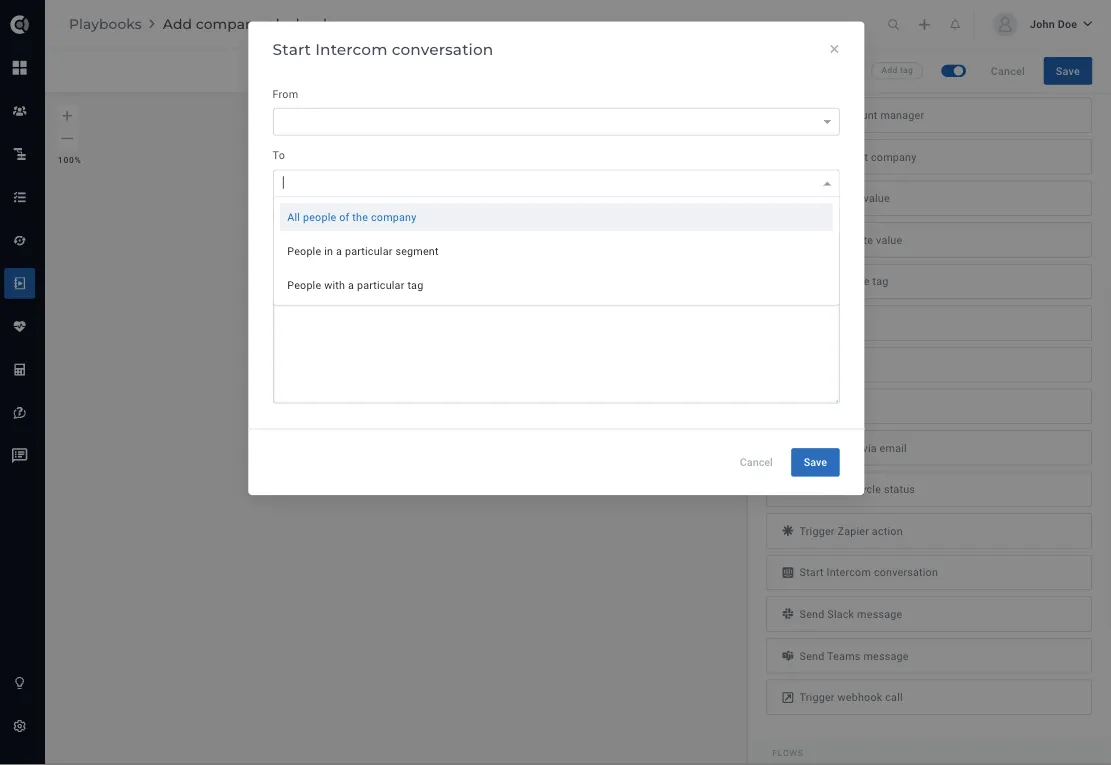The width and height of the screenshot is (1111, 765).
Task: Open the highlighted Playbooks icon in sidebar
Action: pyautogui.click(x=20, y=283)
